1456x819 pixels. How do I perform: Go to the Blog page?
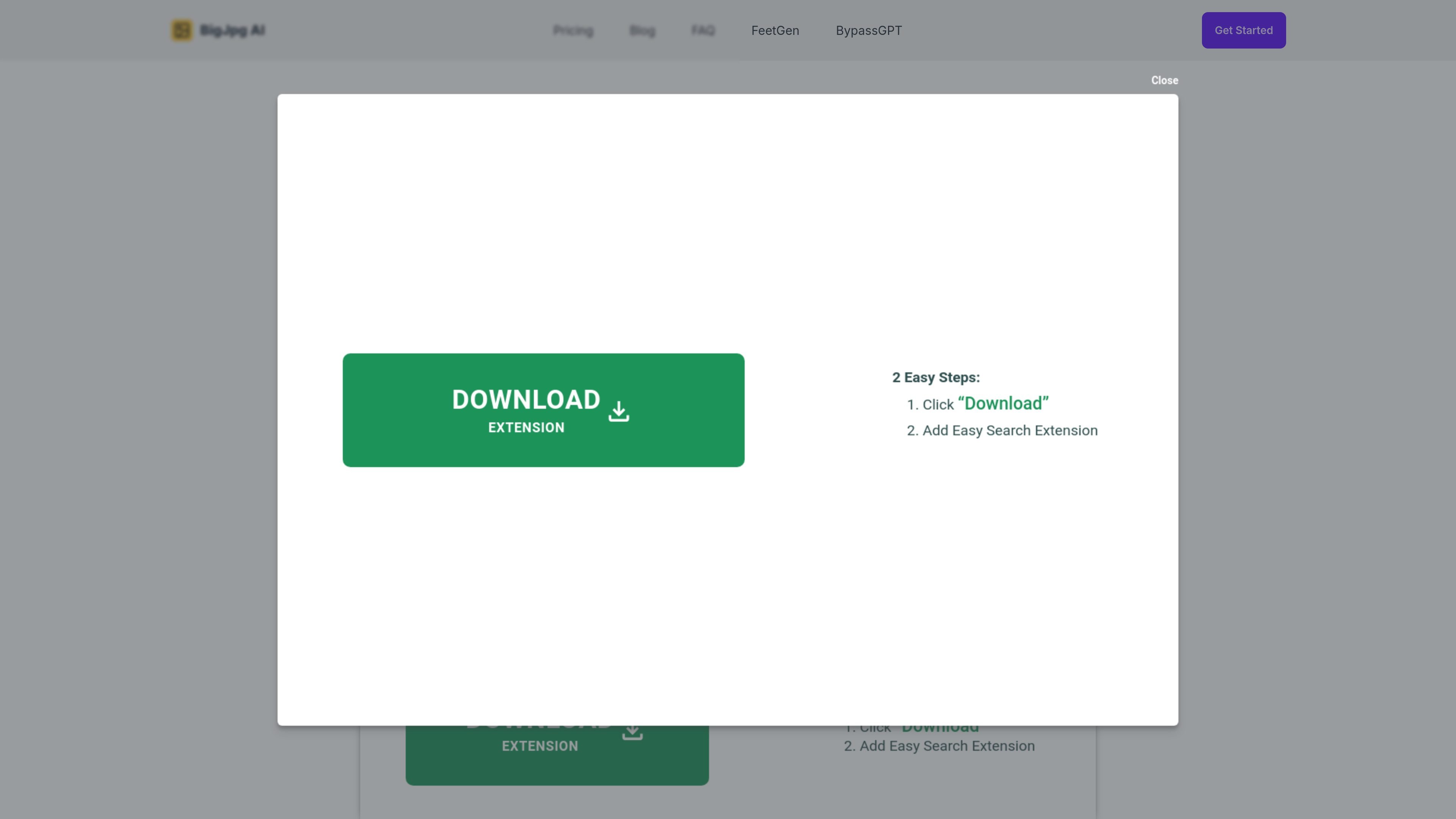[x=642, y=30]
